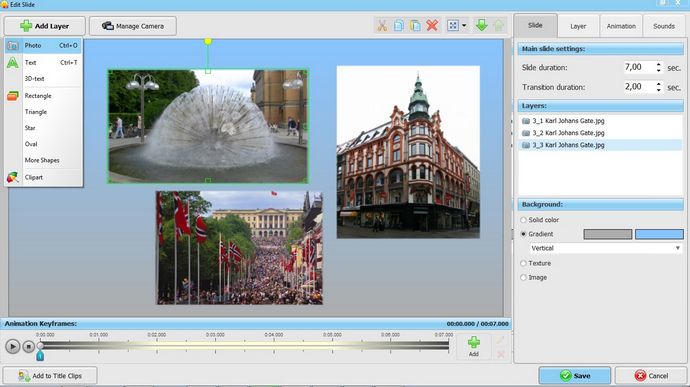Viewport: 690px width, 387px height.
Task: Click the blue gradient color swatch
Action: pyautogui.click(x=659, y=234)
